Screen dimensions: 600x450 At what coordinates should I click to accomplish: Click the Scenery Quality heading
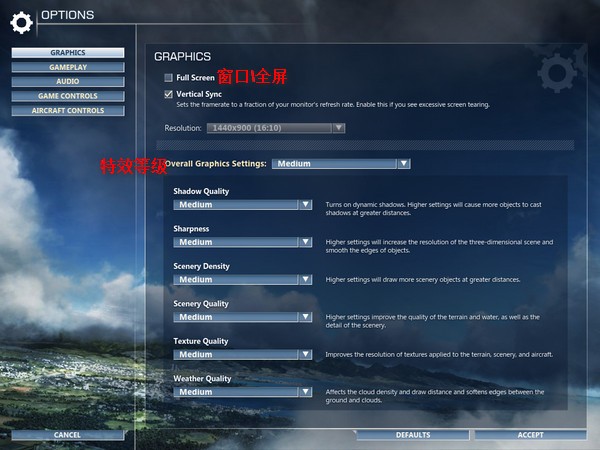click(x=201, y=304)
